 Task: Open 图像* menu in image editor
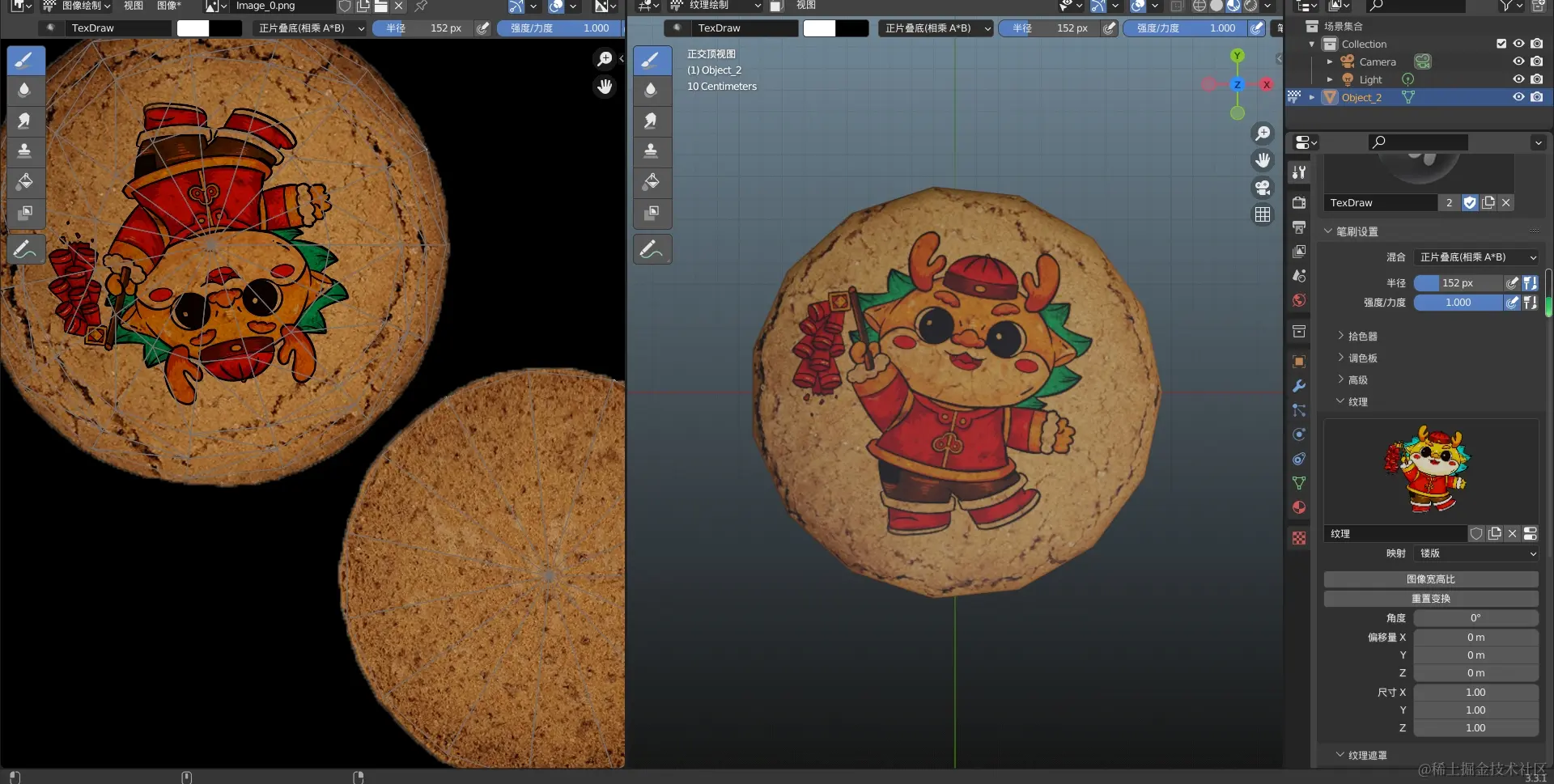(169, 6)
